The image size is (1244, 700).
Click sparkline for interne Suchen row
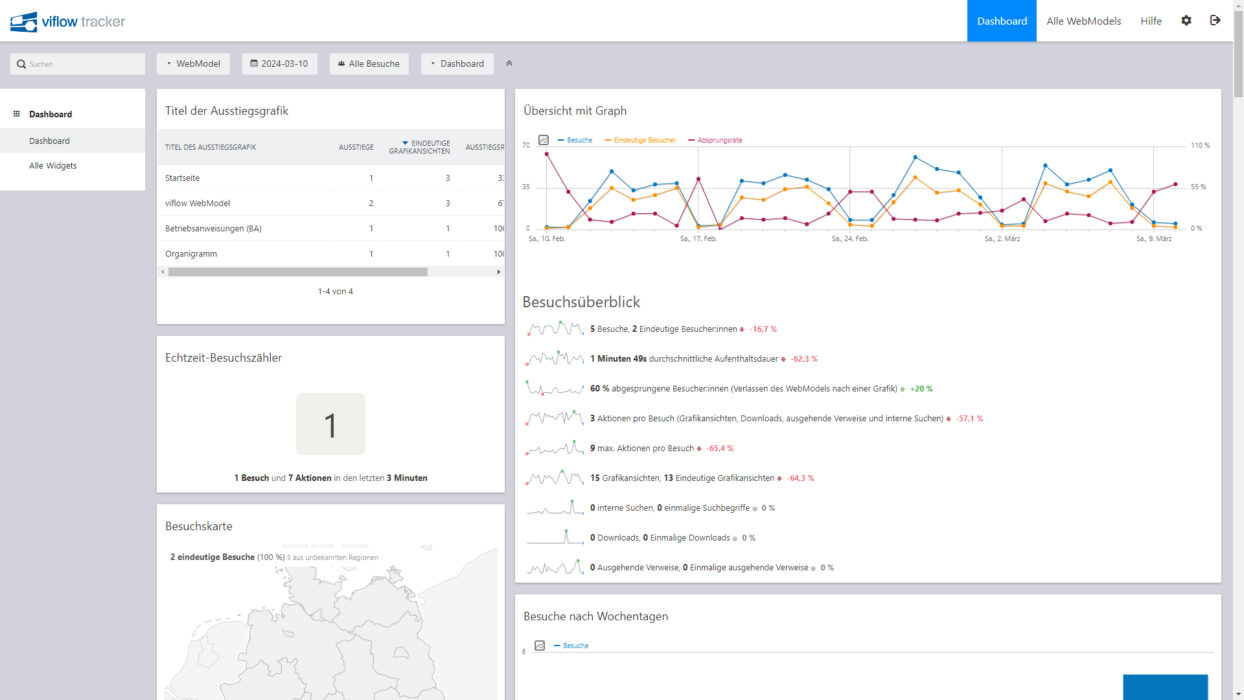click(555, 508)
